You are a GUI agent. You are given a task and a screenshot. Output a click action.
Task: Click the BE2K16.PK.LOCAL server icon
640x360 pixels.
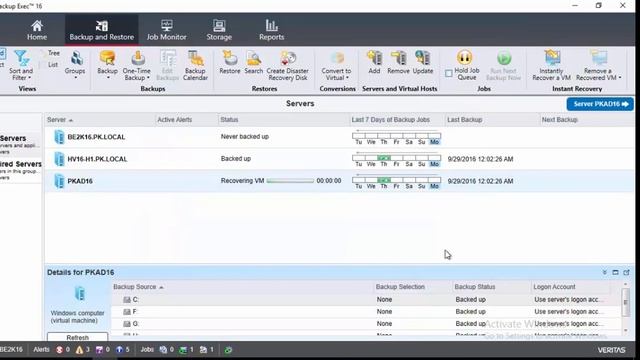click(59, 137)
